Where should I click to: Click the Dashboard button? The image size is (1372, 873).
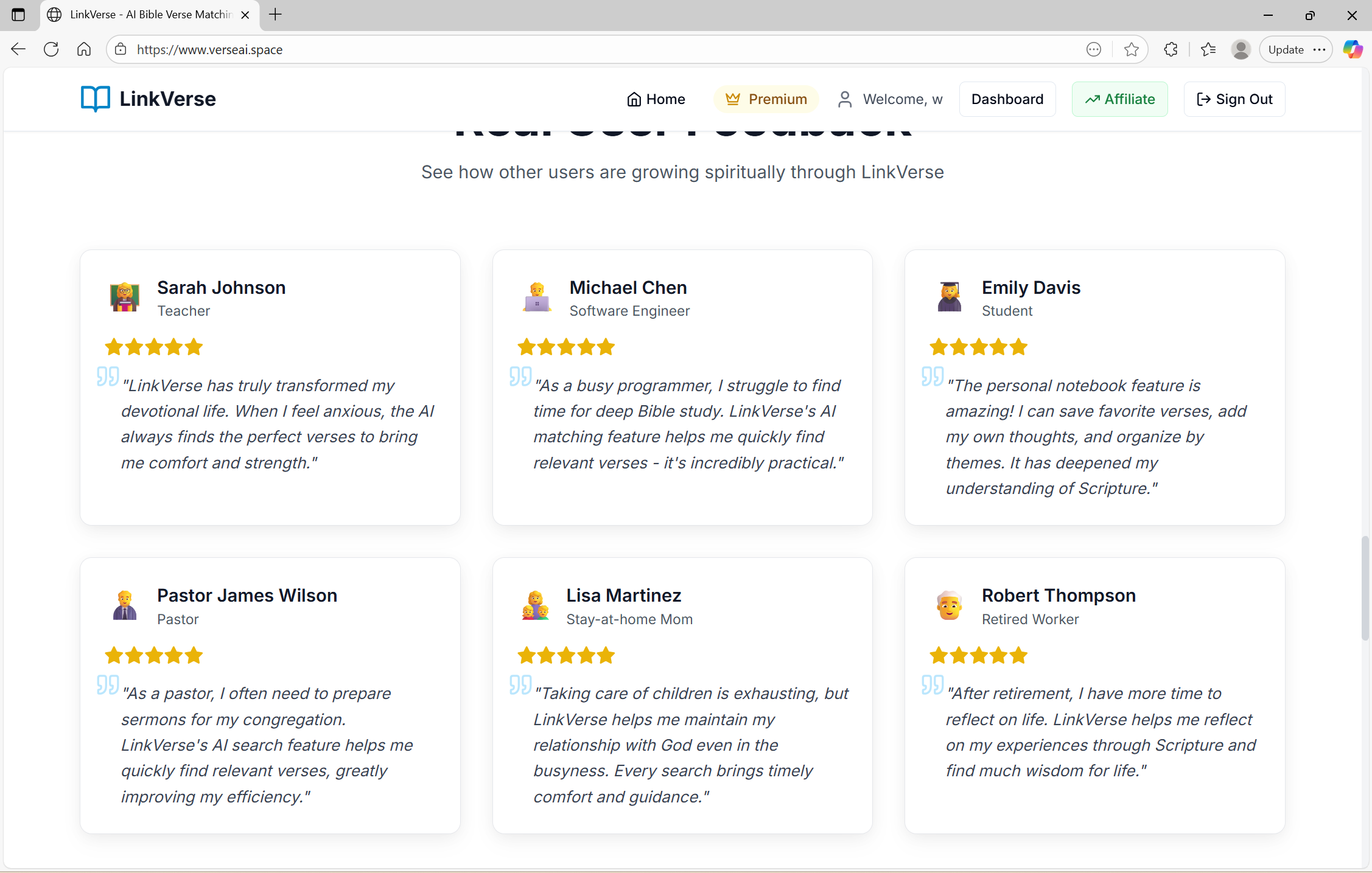click(x=1007, y=99)
